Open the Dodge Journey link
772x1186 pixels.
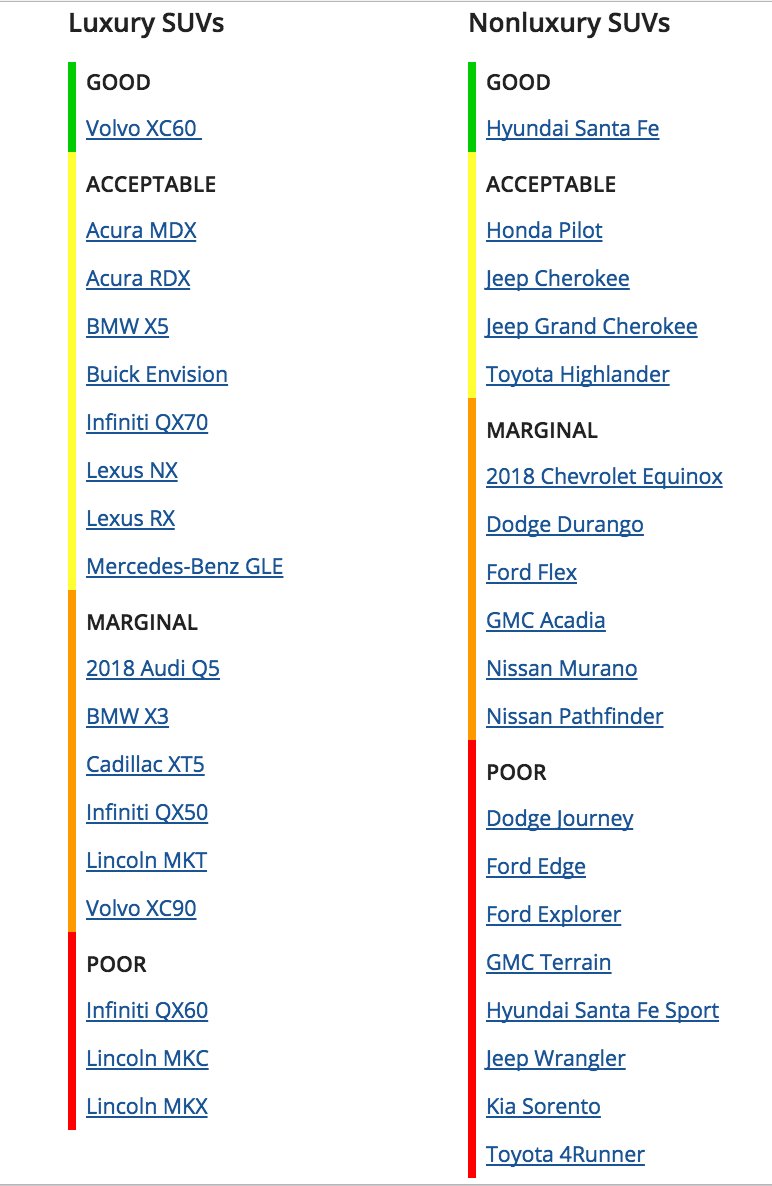pyautogui.click(x=559, y=819)
